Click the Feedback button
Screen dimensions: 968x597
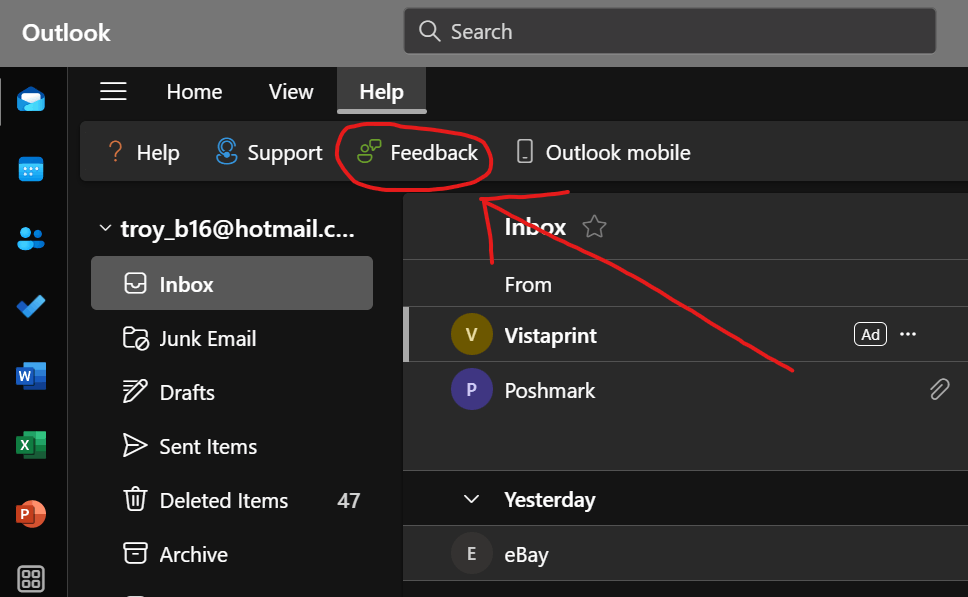(x=417, y=152)
